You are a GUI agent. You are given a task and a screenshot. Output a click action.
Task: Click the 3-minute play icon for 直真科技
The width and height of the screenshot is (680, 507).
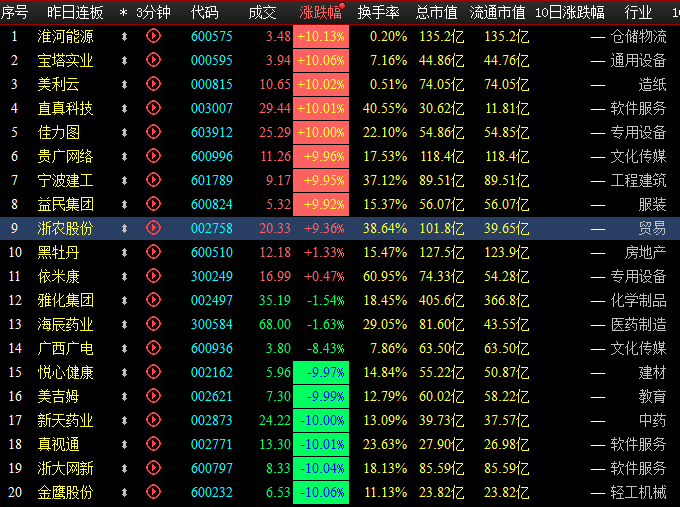click(x=153, y=108)
